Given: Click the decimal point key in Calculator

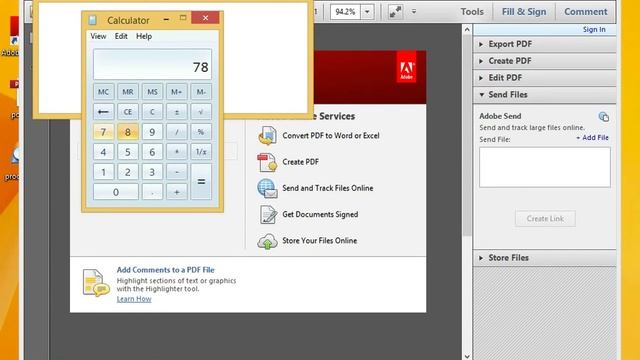Looking at the screenshot, I should (x=152, y=192).
